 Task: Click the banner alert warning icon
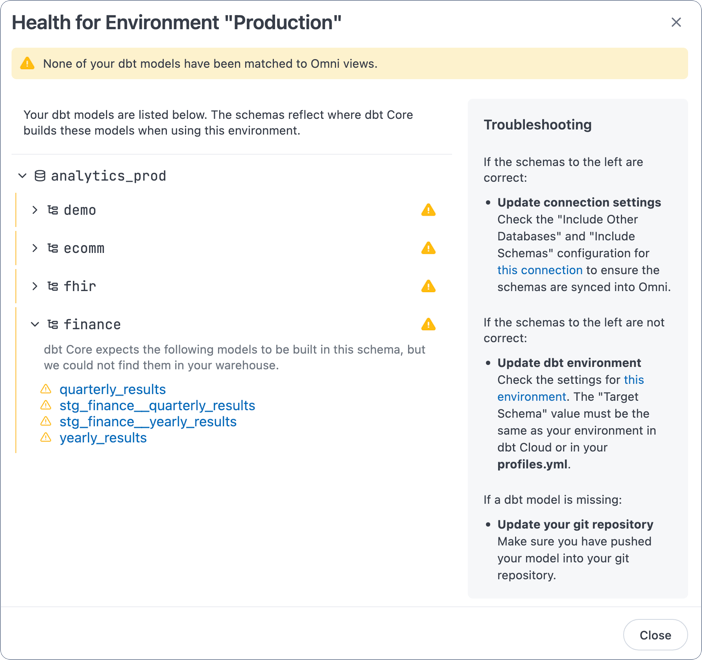pyautogui.click(x=27, y=64)
